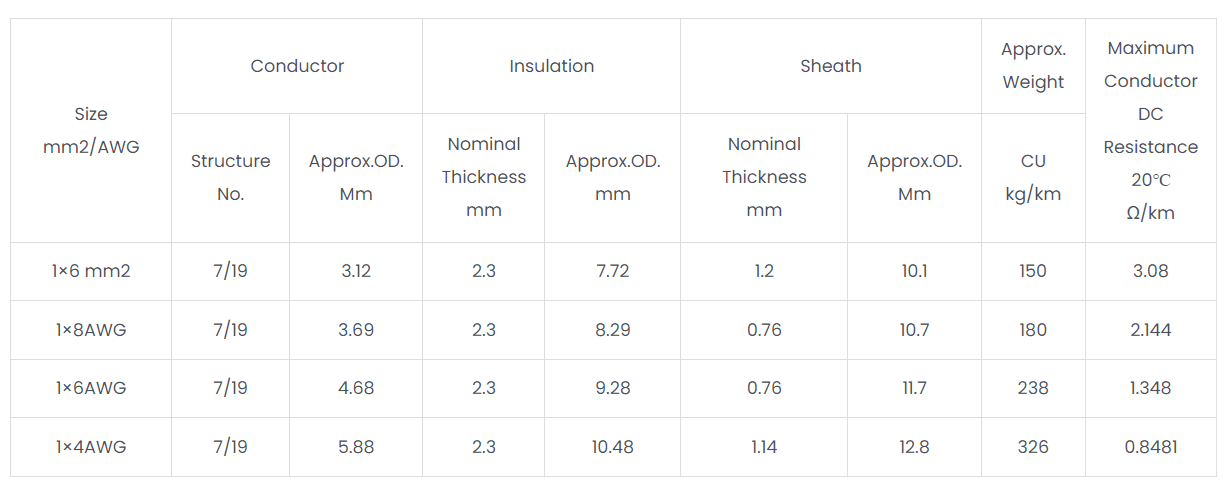Select the 1×6 mm2 row label
Image resolution: width=1232 pixels, height=485 pixels.
click(91, 271)
